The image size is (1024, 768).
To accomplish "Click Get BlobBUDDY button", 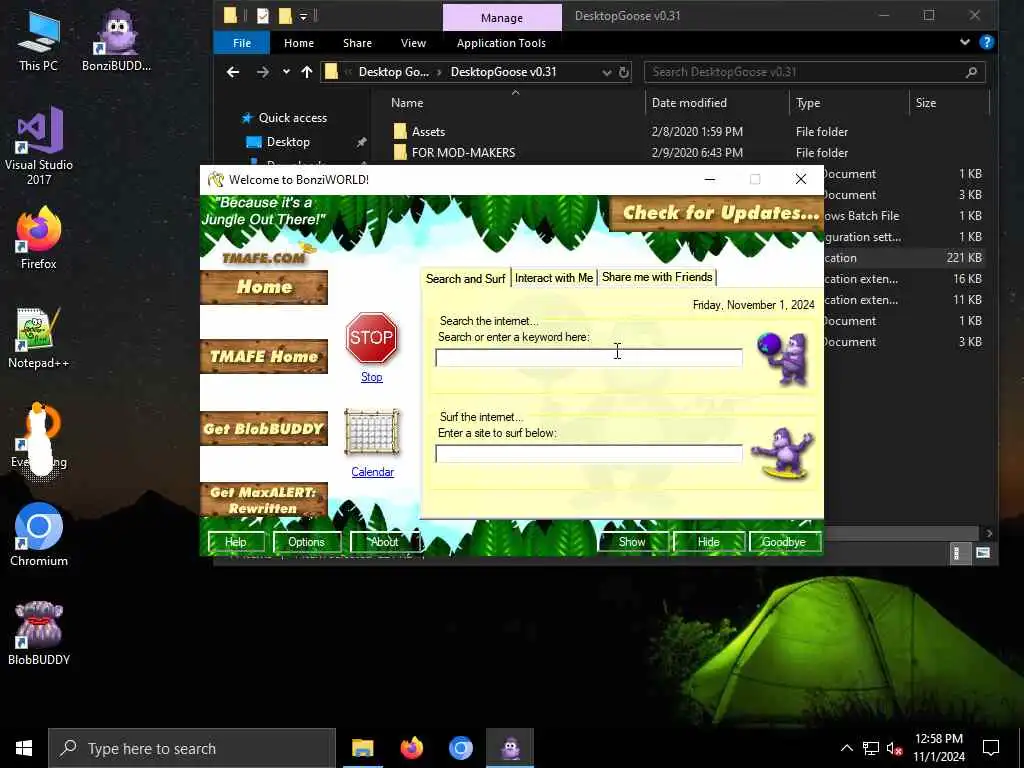I will [264, 428].
